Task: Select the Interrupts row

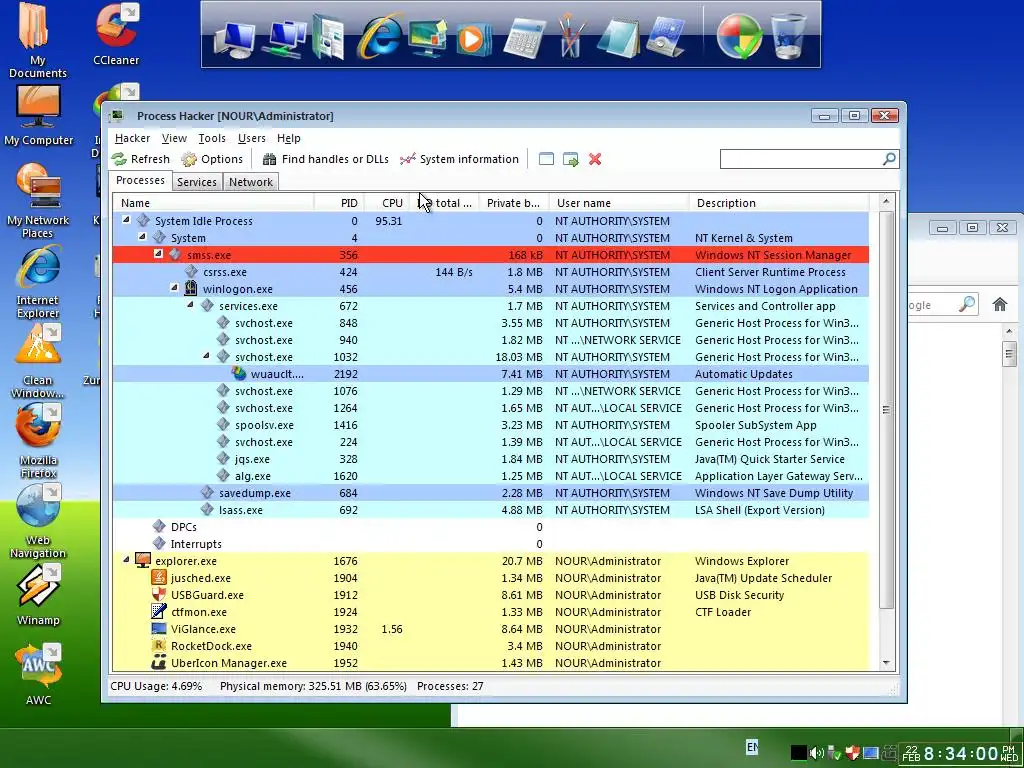Action: point(490,544)
